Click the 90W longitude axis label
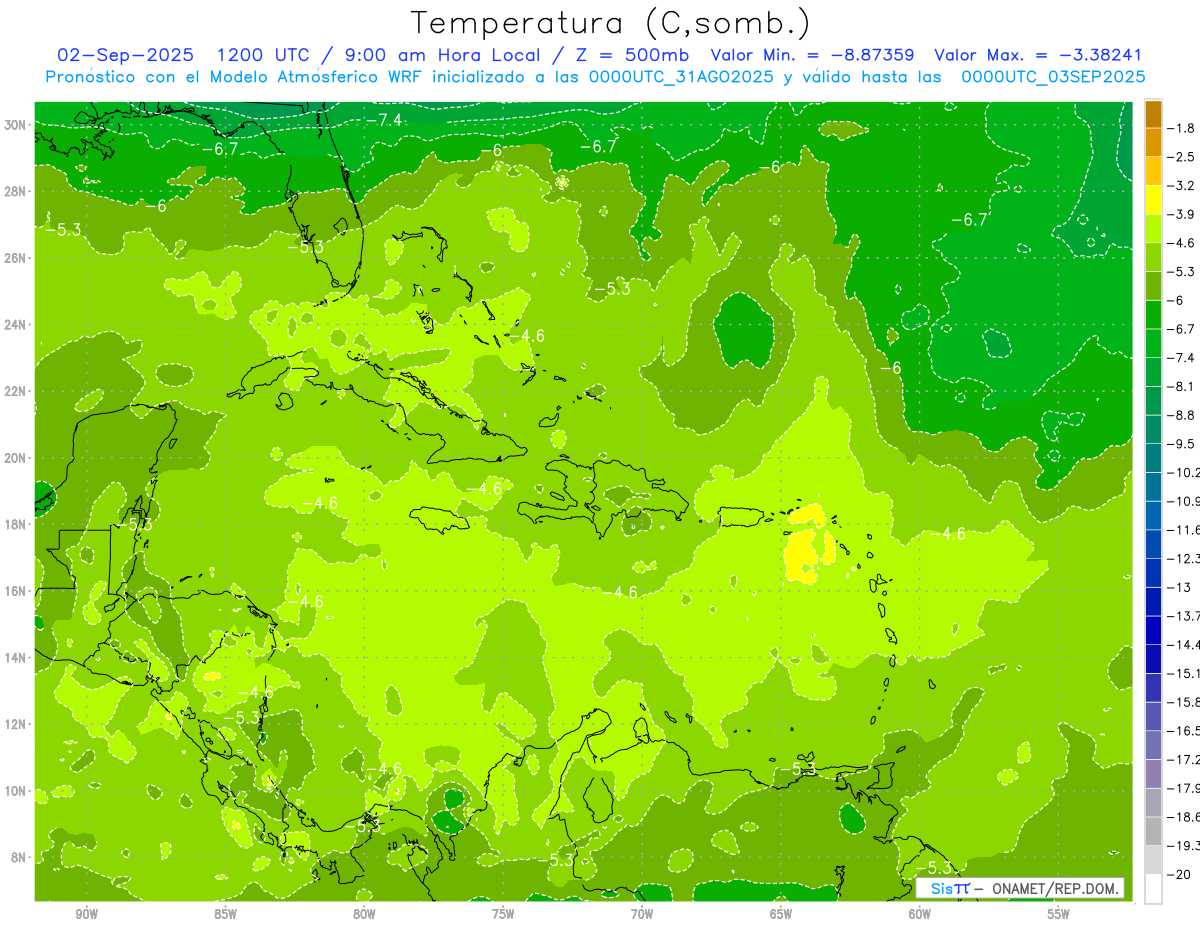 pyautogui.click(x=87, y=913)
